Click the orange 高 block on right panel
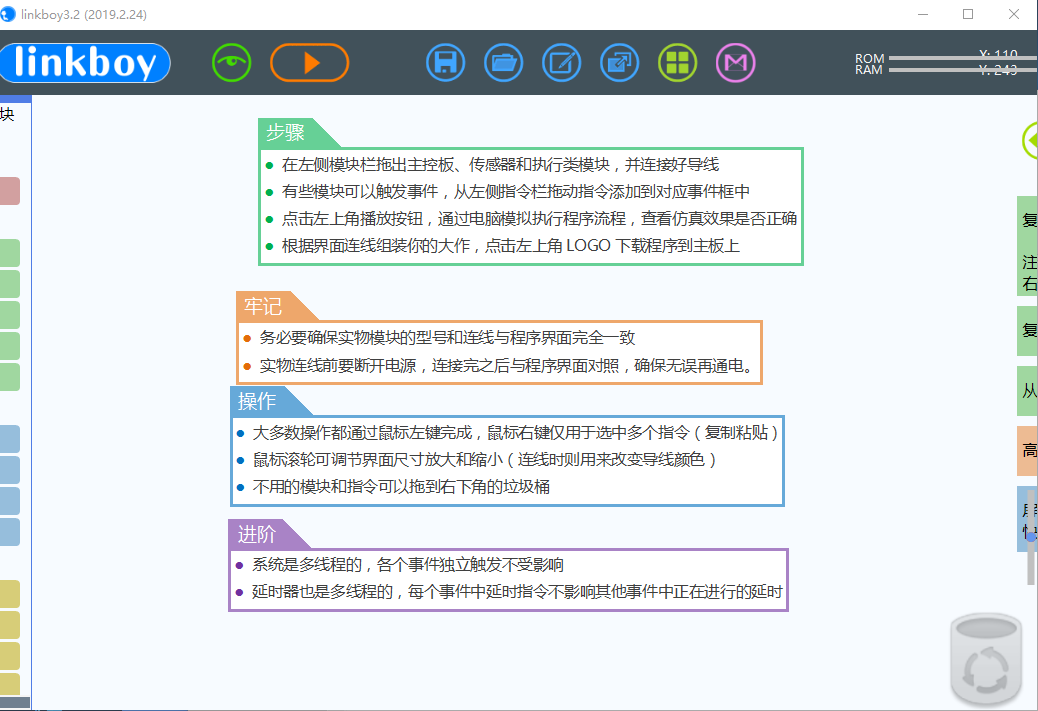The width and height of the screenshot is (1038, 711). 1028,451
